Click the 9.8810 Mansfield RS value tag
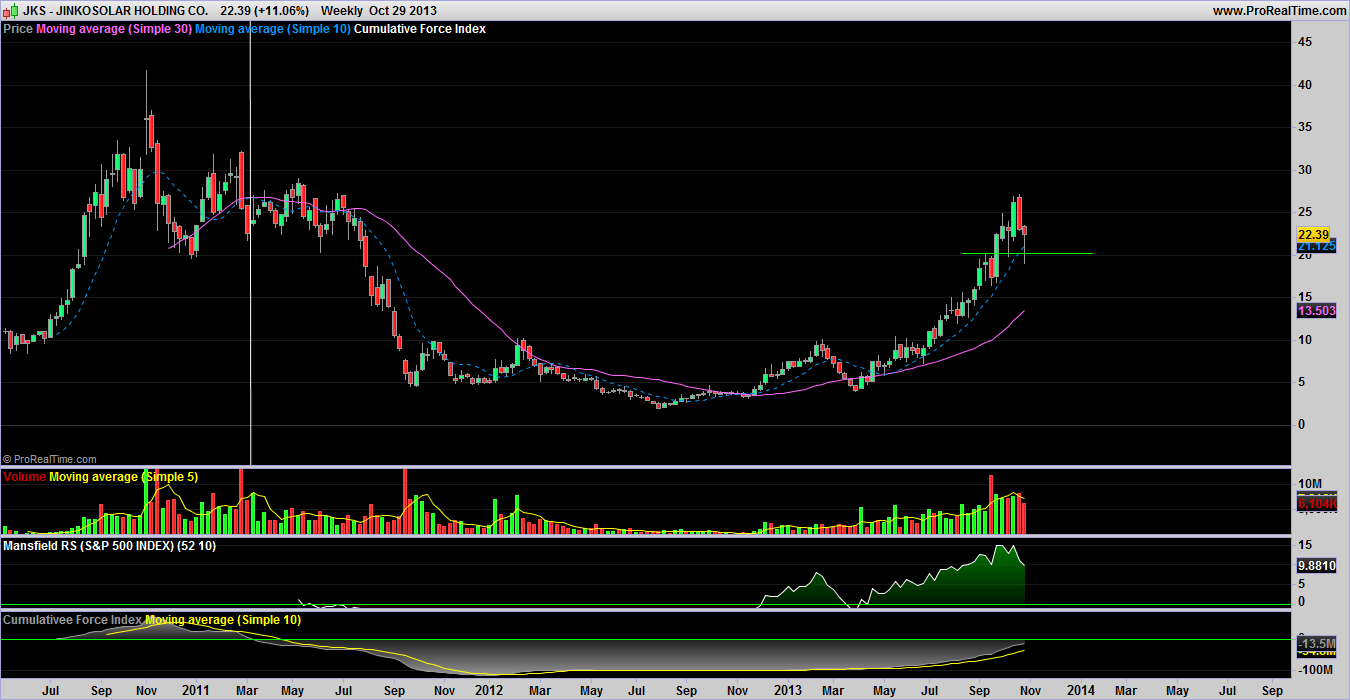Screen dimensions: 1350x700 1316,565
